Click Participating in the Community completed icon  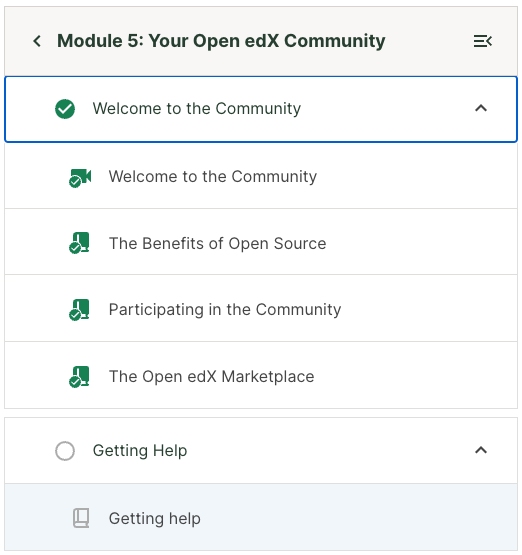tap(79, 309)
